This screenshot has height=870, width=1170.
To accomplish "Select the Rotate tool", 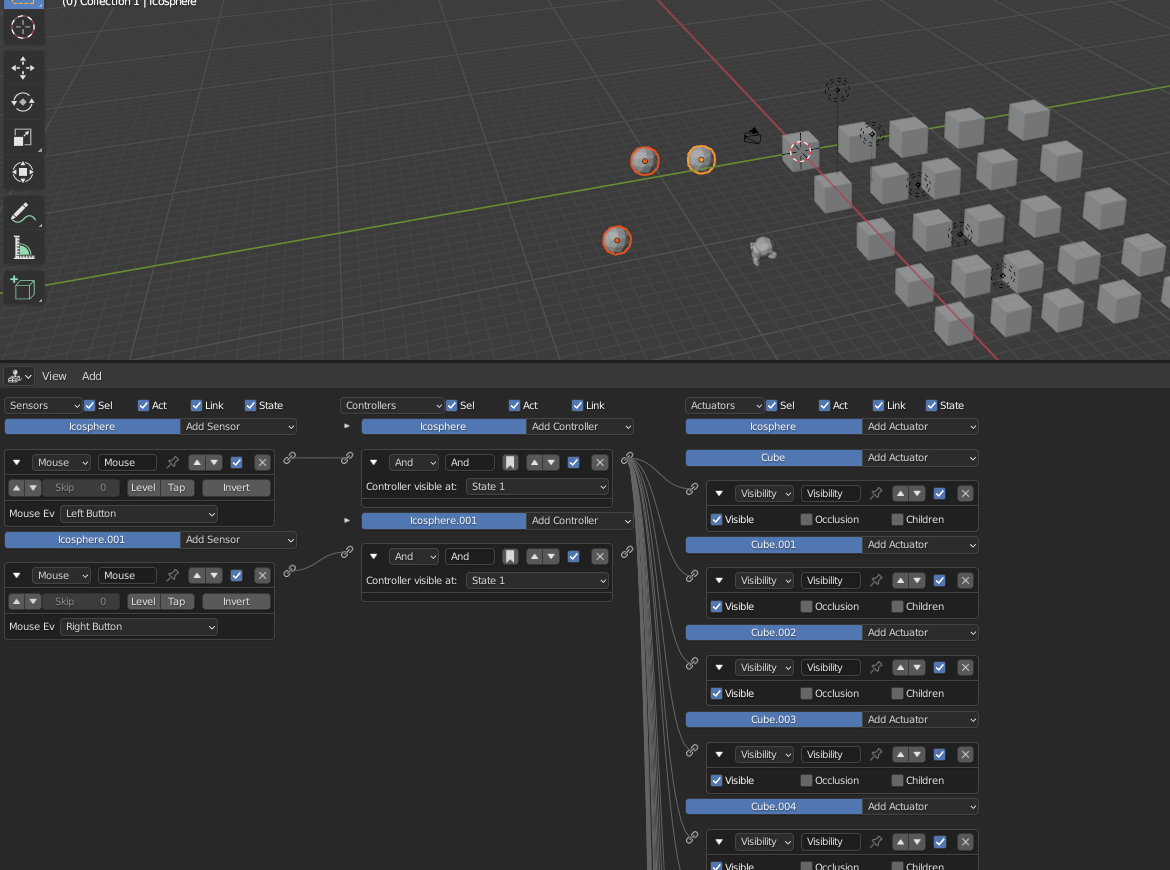I will pos(24,101).
